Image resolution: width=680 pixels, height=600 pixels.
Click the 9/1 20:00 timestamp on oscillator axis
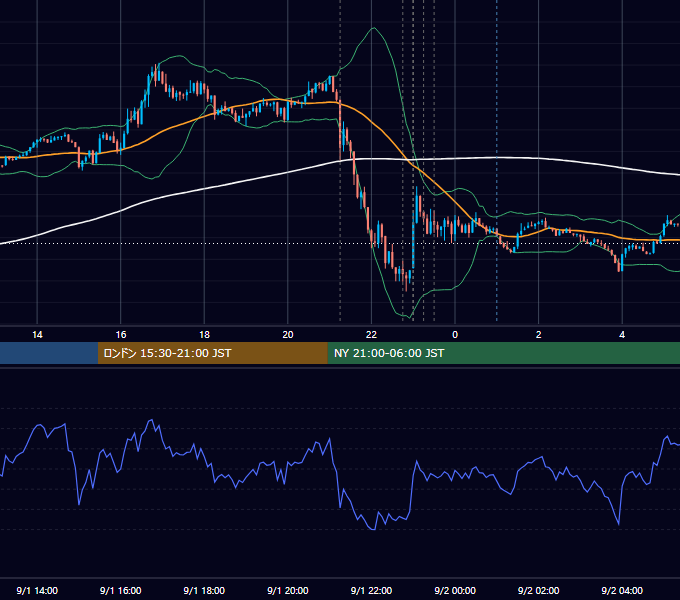(288, 590)
